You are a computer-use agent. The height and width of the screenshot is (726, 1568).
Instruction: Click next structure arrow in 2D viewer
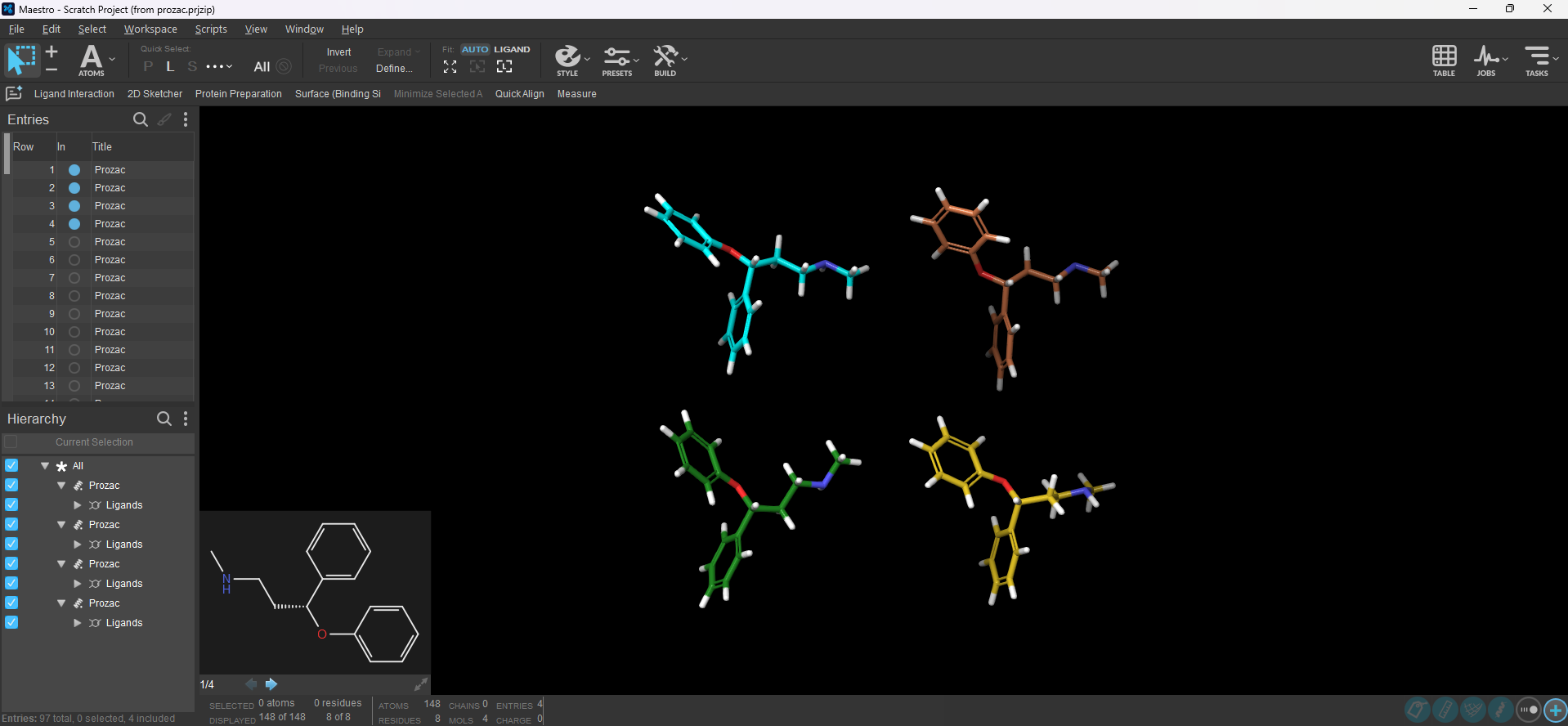(x=271, y=684)
